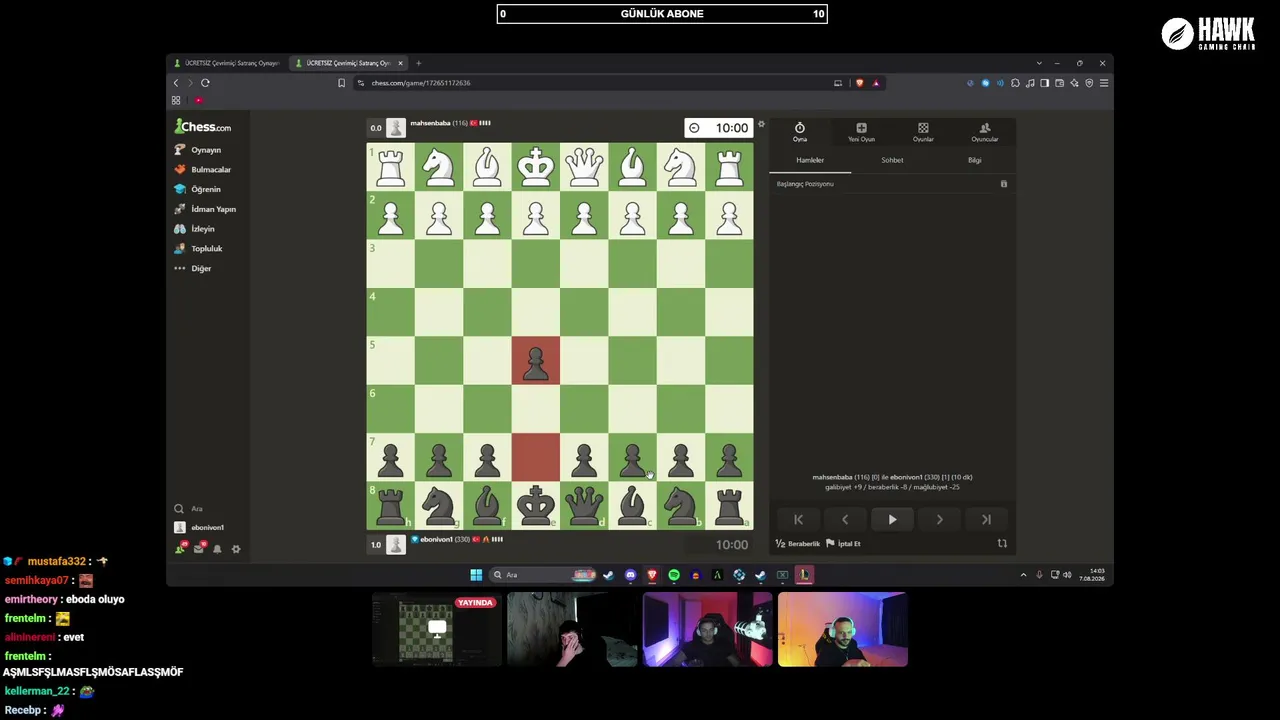1280x720 pixels.
Task: Open Brave browser from the taskbar
Action: point(652,575)
